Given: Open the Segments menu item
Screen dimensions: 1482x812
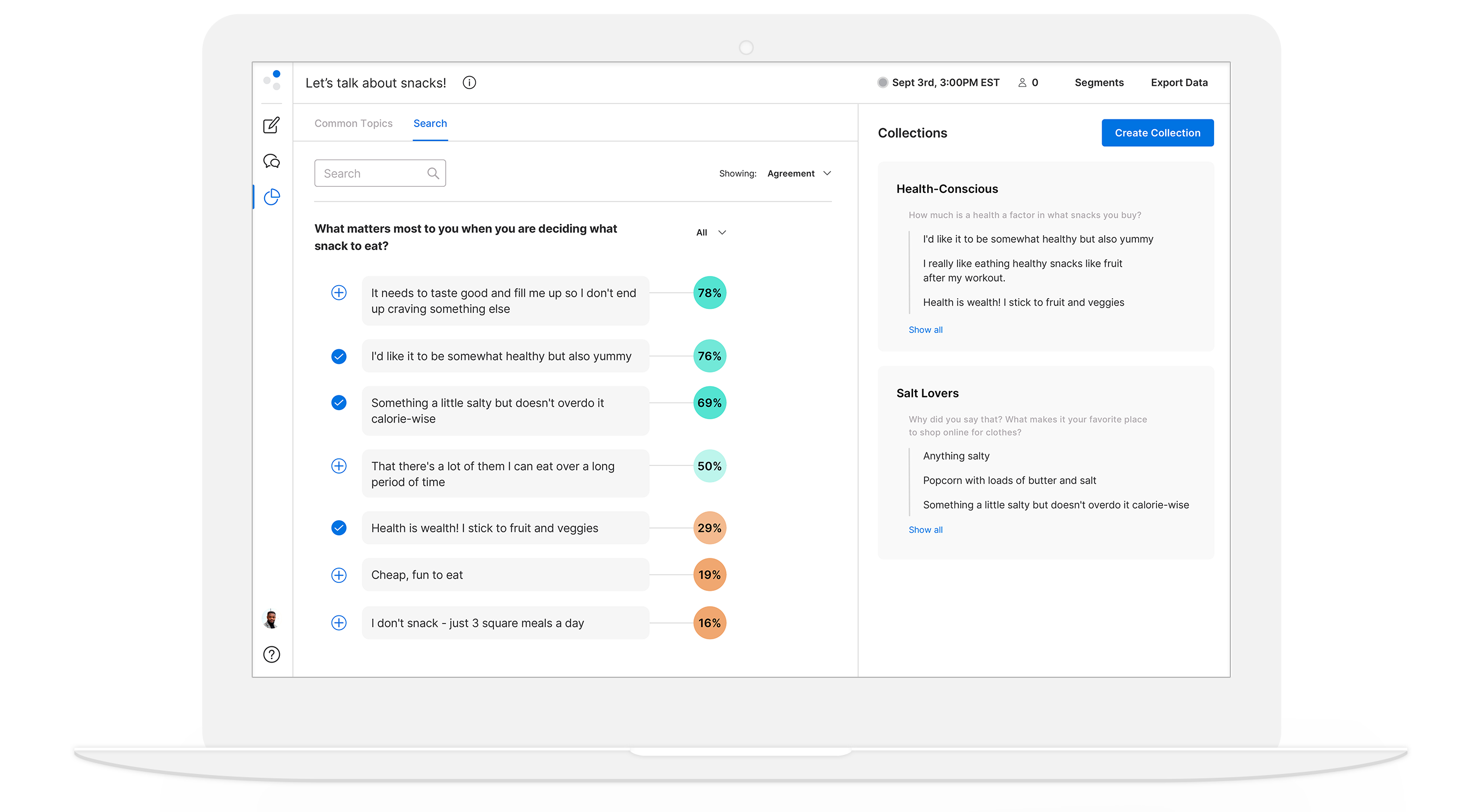Looking at the screenshot, I should (x=1098, y=82).
